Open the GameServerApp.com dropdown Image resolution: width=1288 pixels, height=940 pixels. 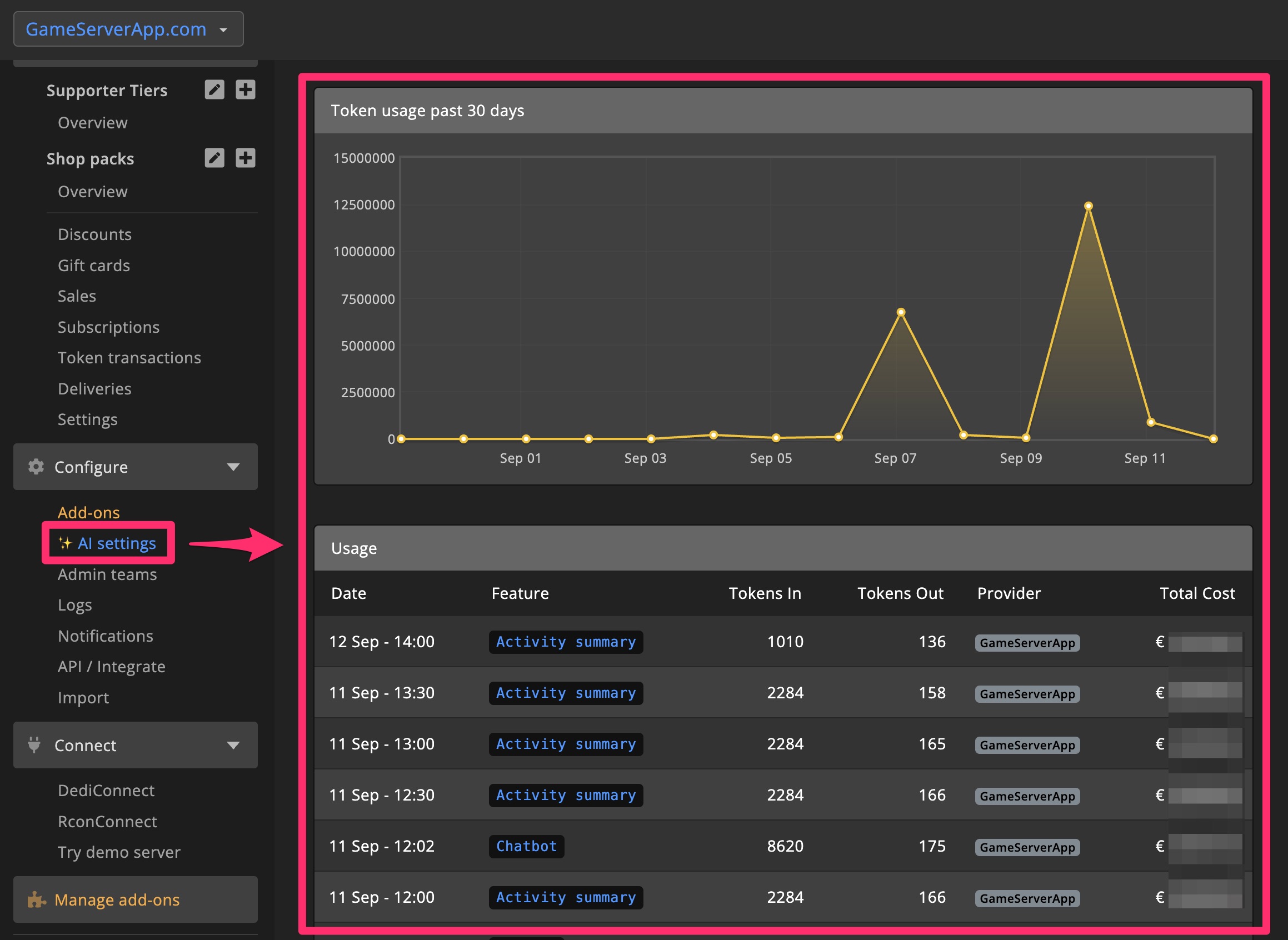pos(128,29)
